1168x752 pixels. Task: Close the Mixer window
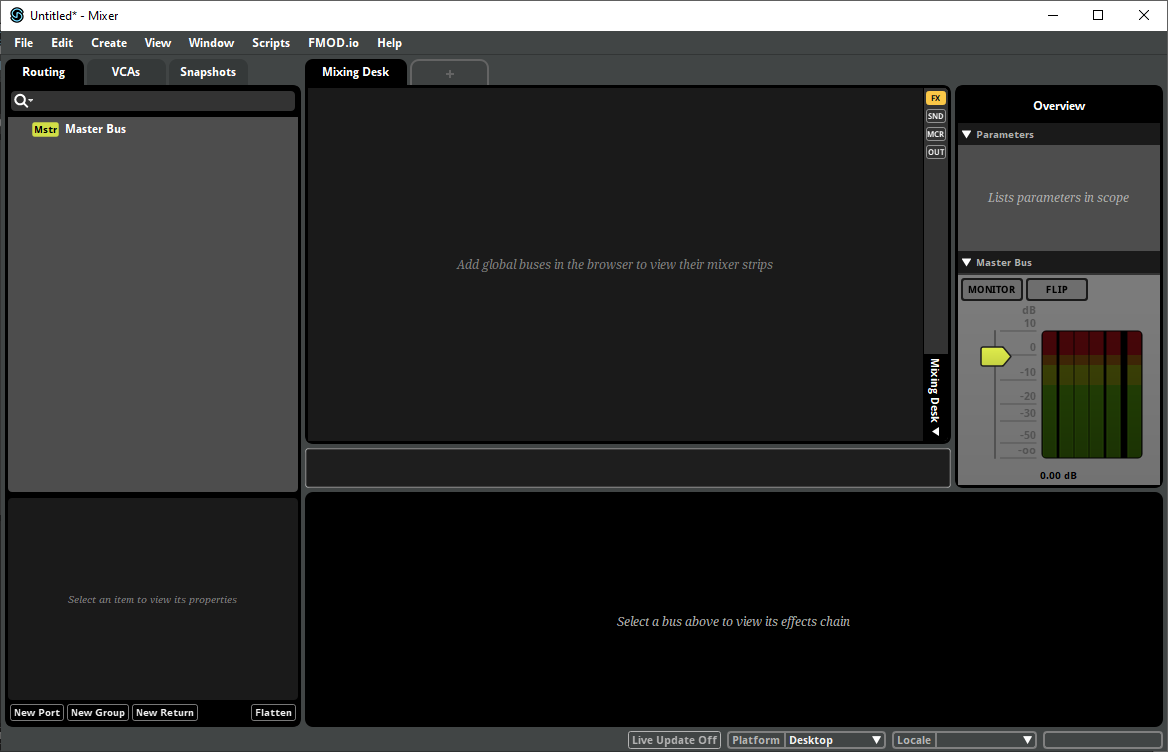click(1144, 16)
